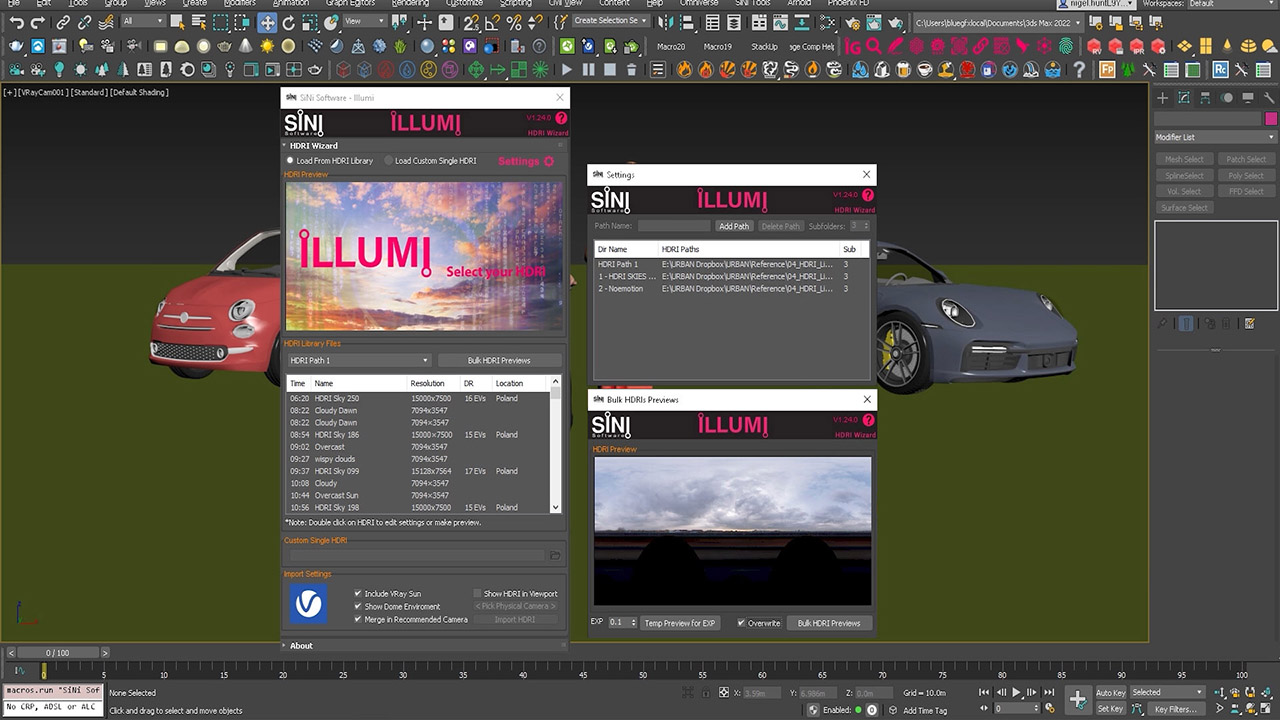
Task: Activate the Select and Move tool
Action: click(x=268, y=22)
